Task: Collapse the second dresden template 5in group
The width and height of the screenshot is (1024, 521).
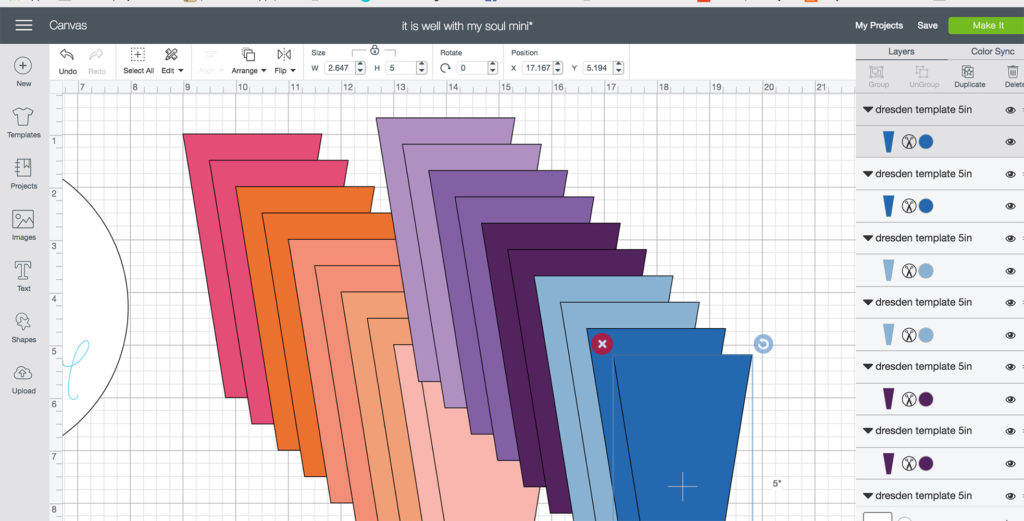Action: (x=868, y=174)
